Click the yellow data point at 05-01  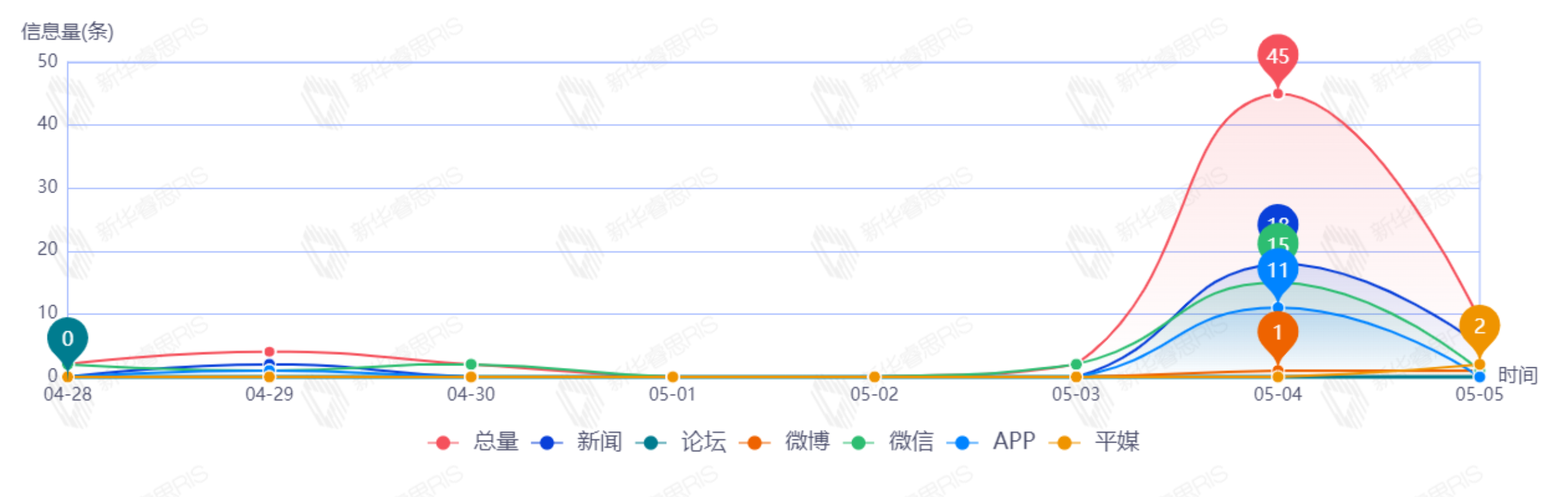point(673,377)
